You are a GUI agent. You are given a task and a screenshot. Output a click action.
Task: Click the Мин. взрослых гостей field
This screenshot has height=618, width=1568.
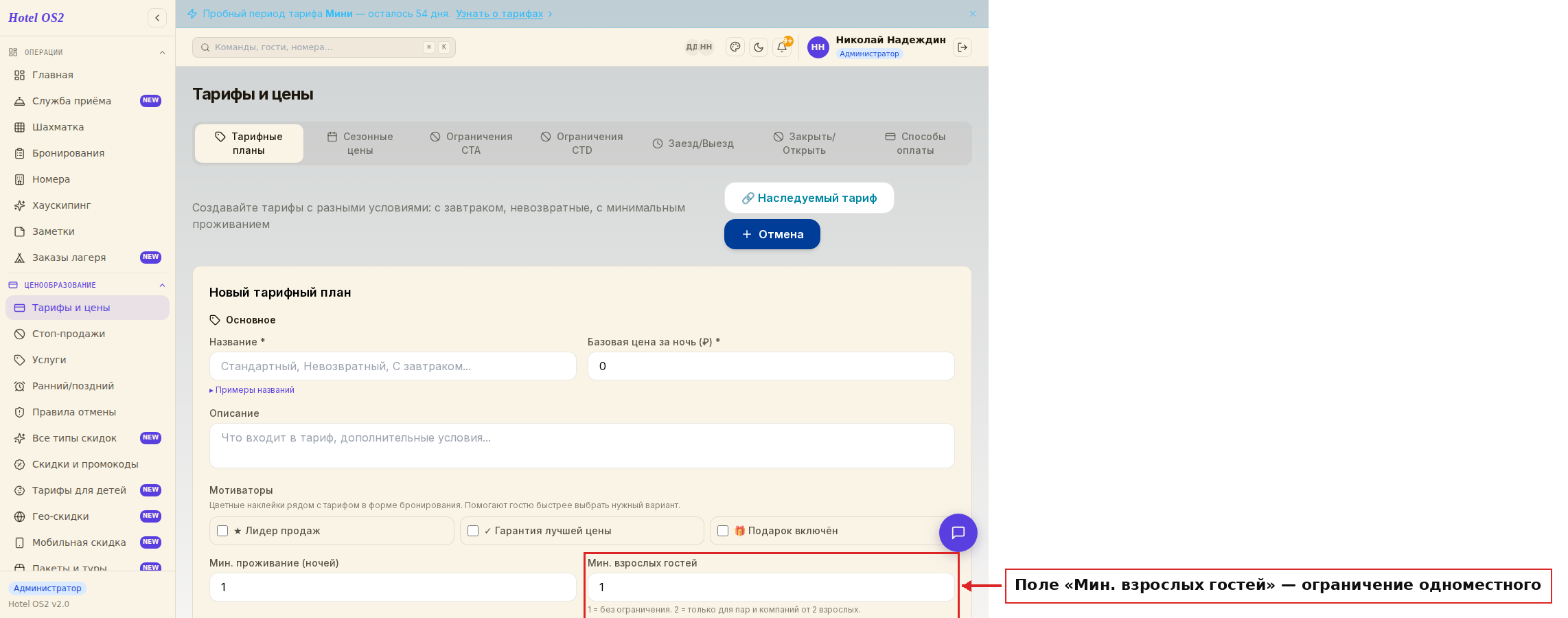[771, 587]
